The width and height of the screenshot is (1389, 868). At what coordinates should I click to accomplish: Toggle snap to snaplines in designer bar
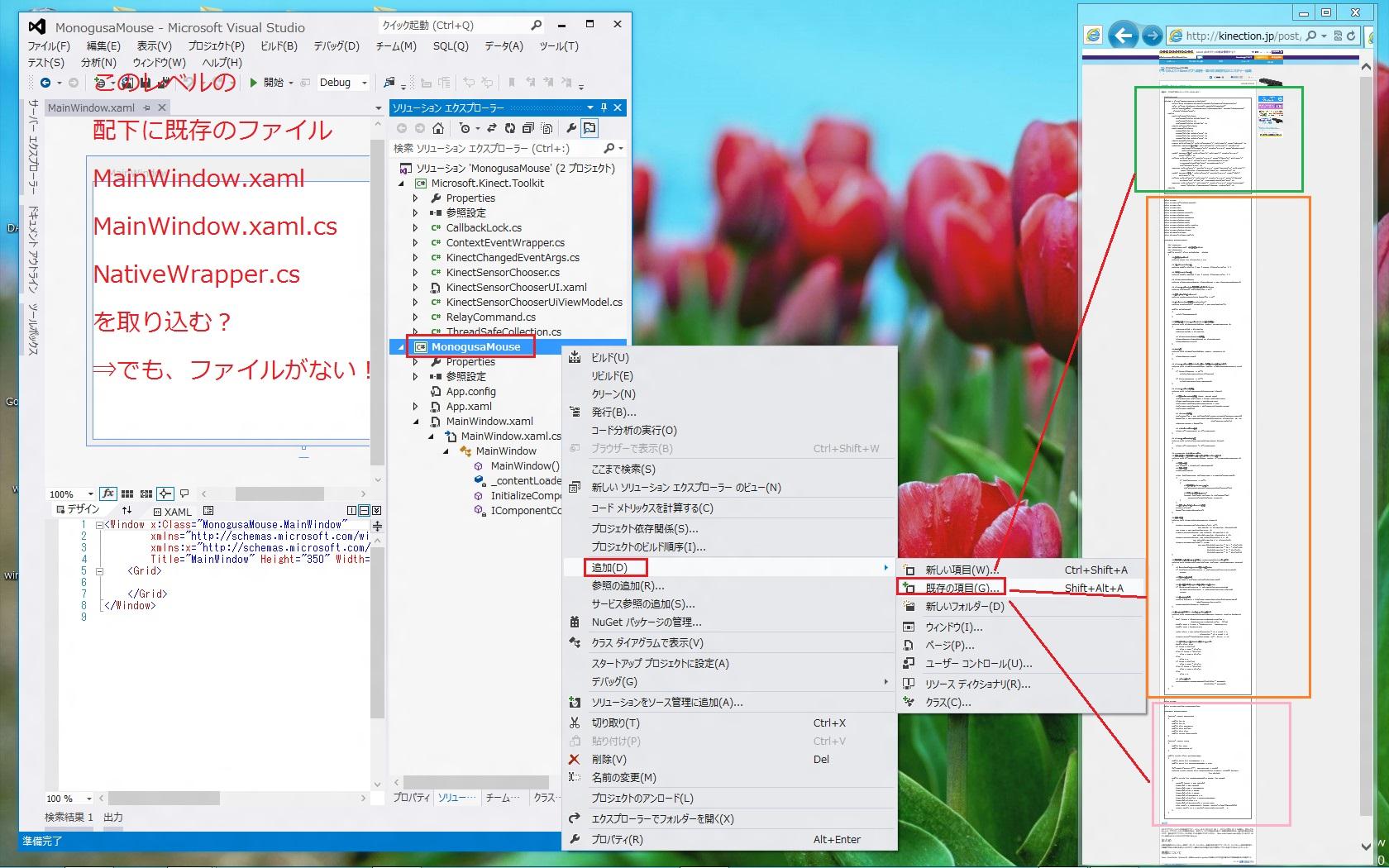pos(165,494)
